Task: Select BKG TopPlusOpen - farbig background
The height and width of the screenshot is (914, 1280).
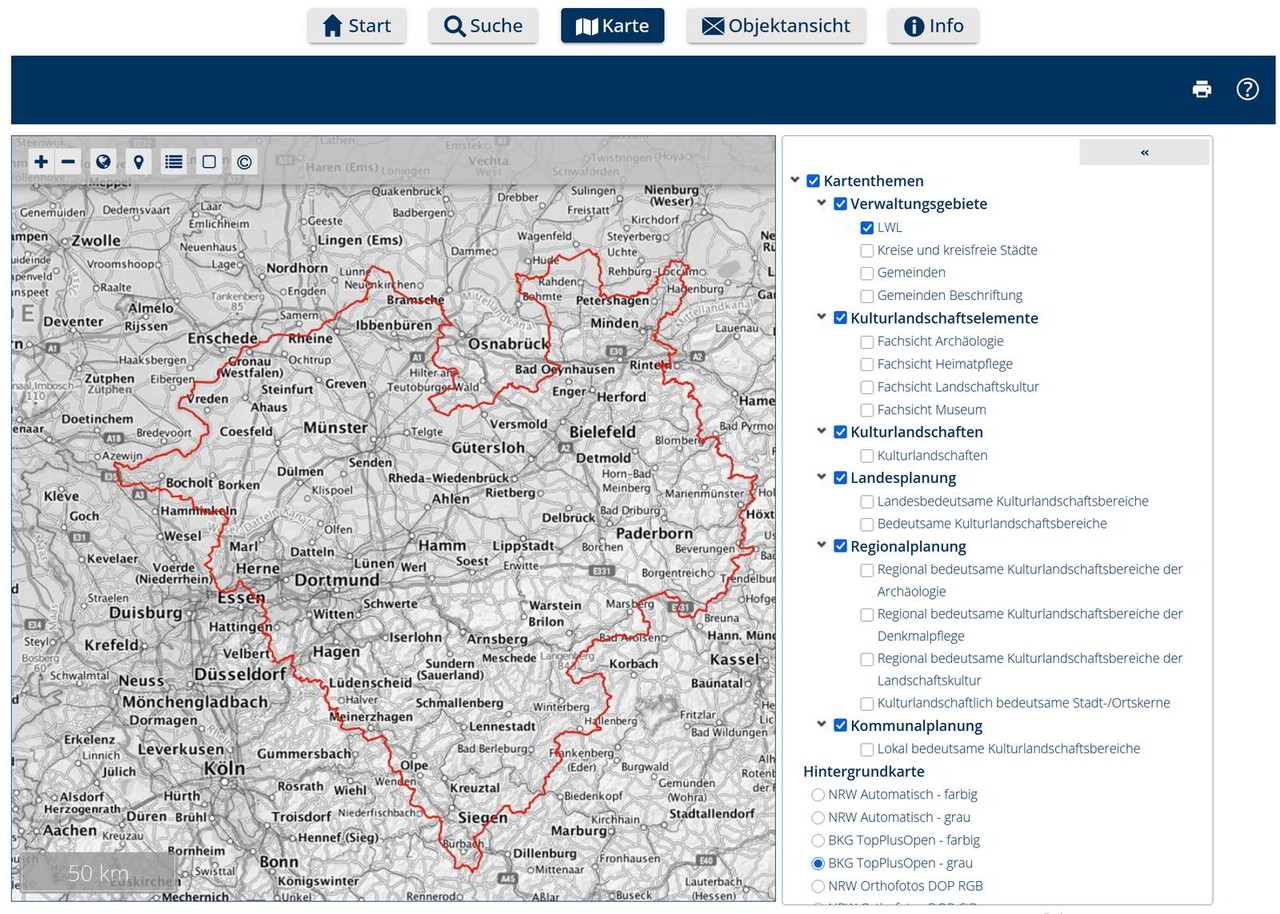Action: click(x=818, y=841)
